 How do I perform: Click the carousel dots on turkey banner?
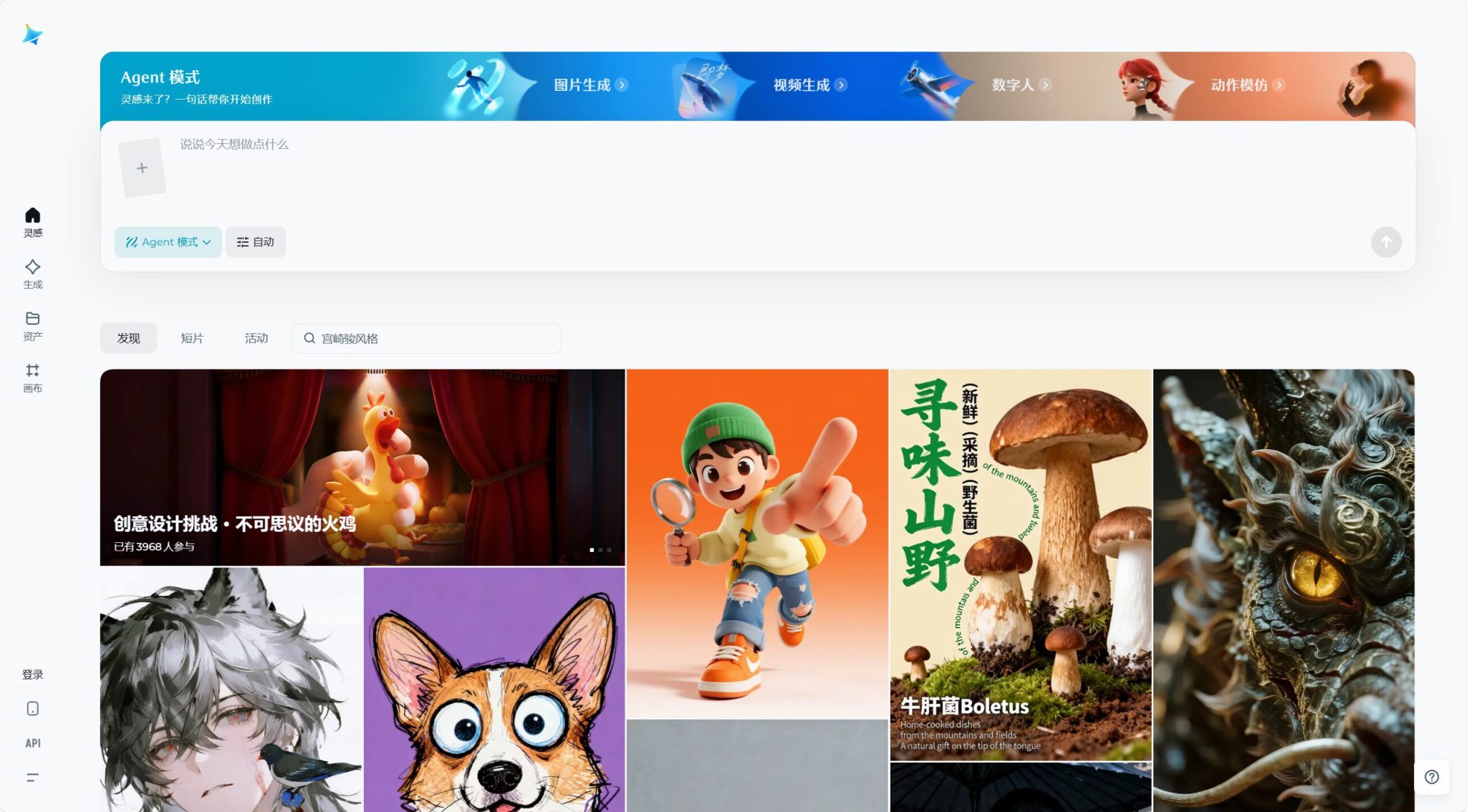(600, 550)
